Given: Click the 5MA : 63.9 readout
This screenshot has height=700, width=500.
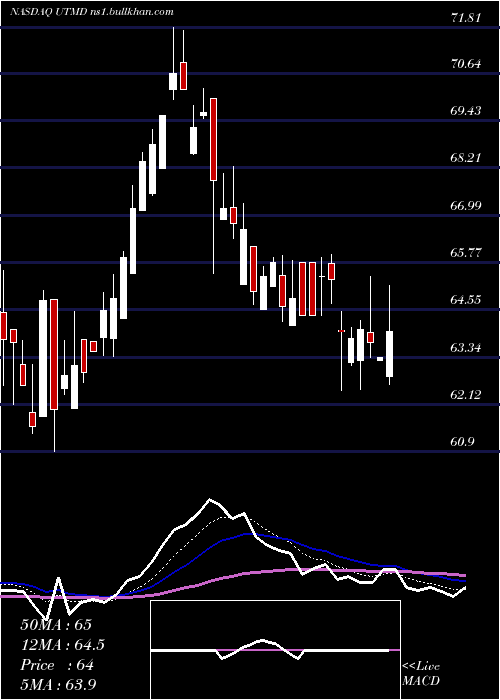Looking at the screenshot, I should click(x=58, y=685).
